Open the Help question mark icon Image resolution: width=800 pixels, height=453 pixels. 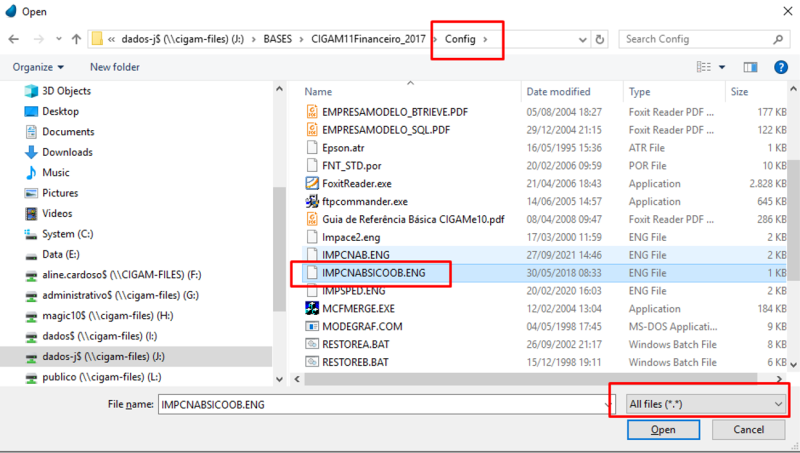781,67
